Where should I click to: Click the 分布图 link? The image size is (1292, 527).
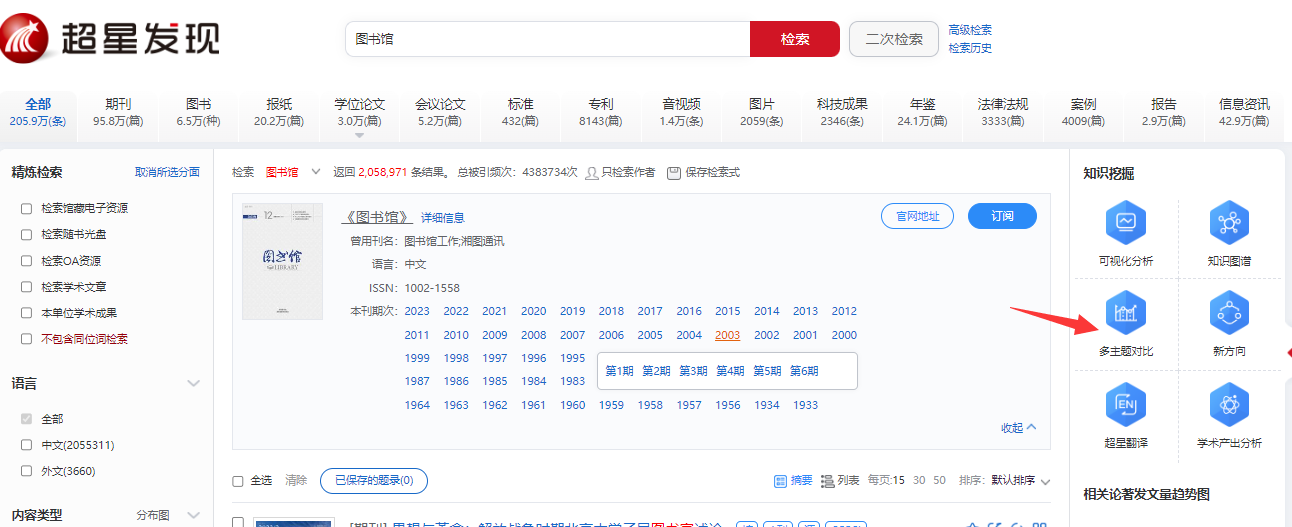153,516
